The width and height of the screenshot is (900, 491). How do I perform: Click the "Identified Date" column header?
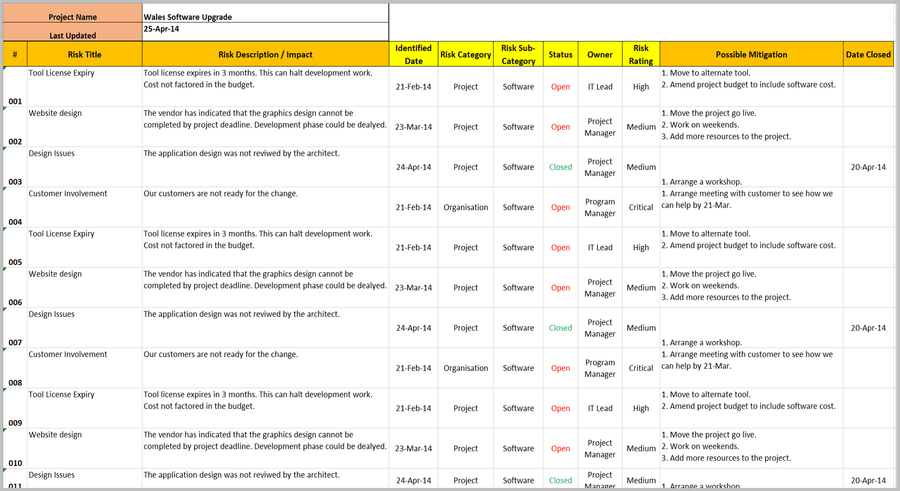tap(413, 54)
